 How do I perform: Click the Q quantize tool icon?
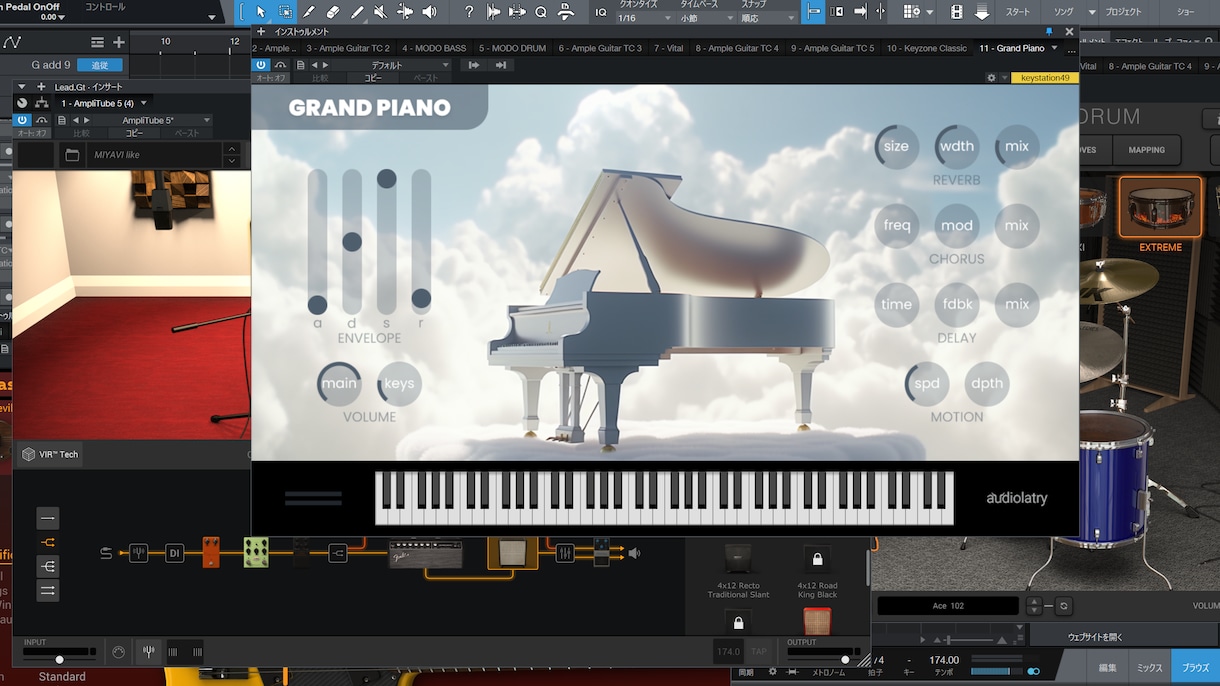(541, 12)
